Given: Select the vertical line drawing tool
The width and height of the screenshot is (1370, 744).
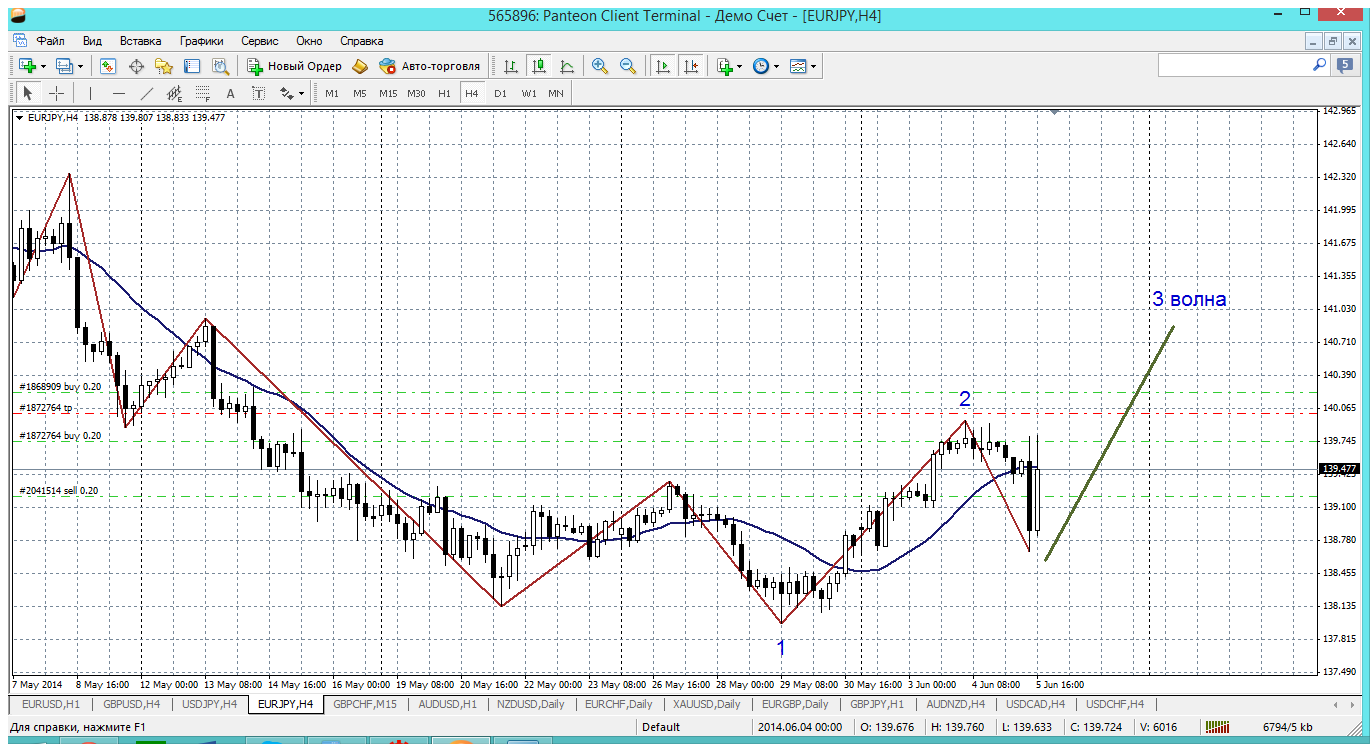Looking at the screenshot, I should 90,93.
